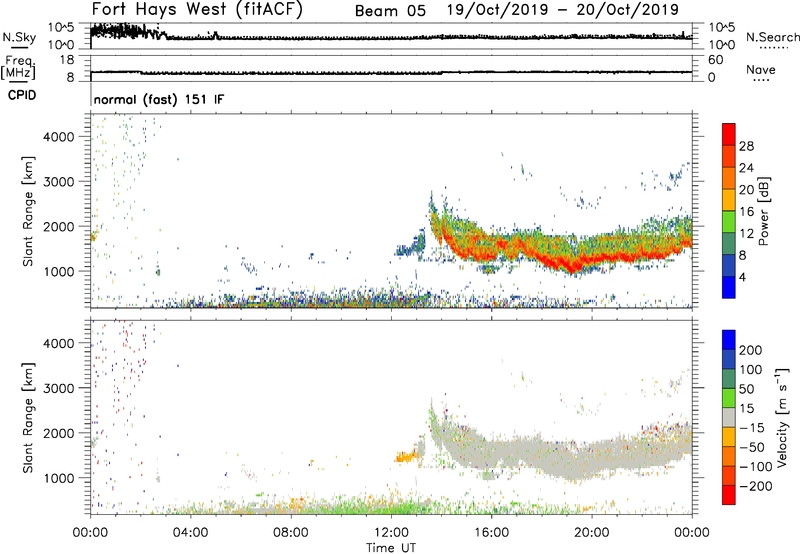The image size is (800, 554).
Task: Click the 16 label on power colorbar
Action: (x=746, y=212)
